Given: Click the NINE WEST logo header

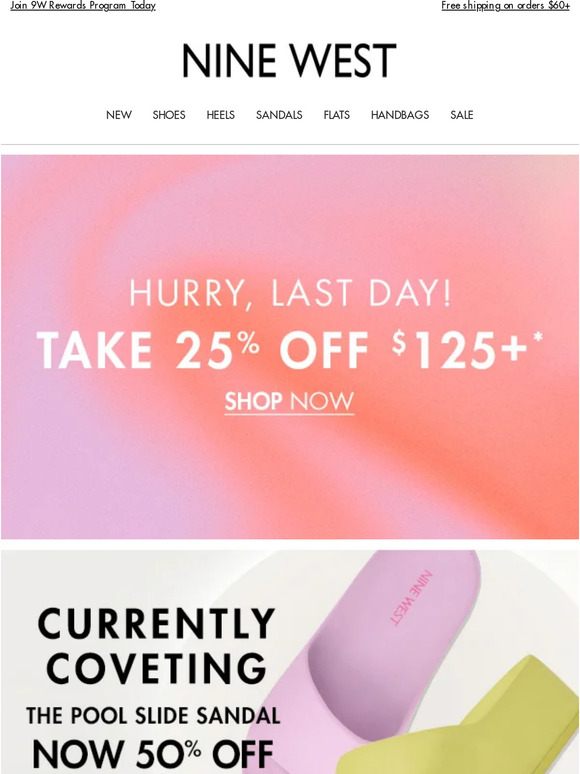Looking at the screenshot, I should 289,61.
